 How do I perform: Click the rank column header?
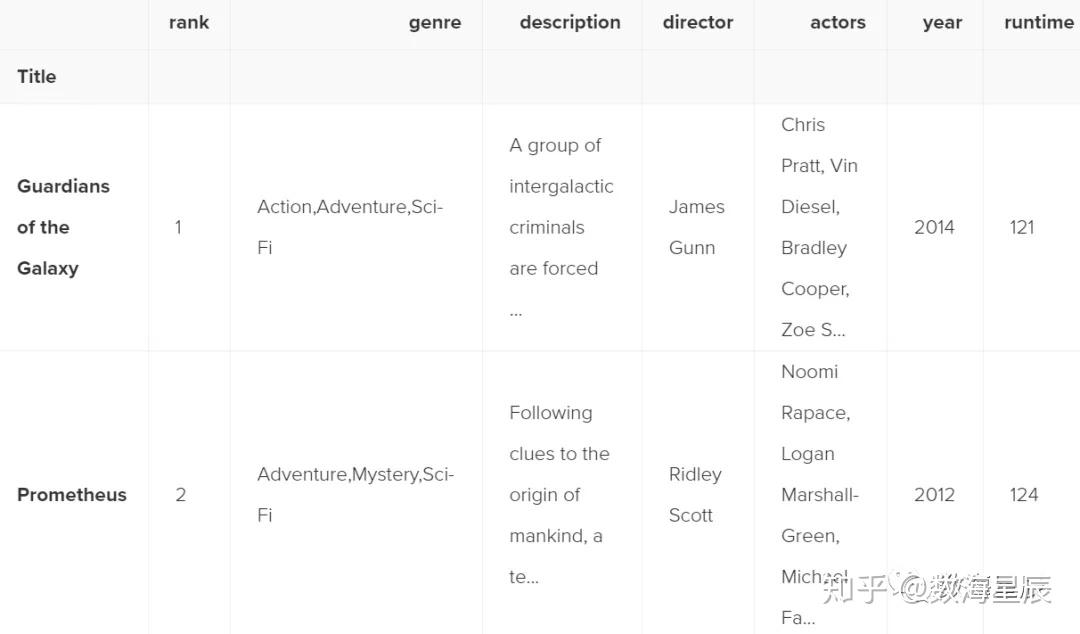[x=189, y=23]
